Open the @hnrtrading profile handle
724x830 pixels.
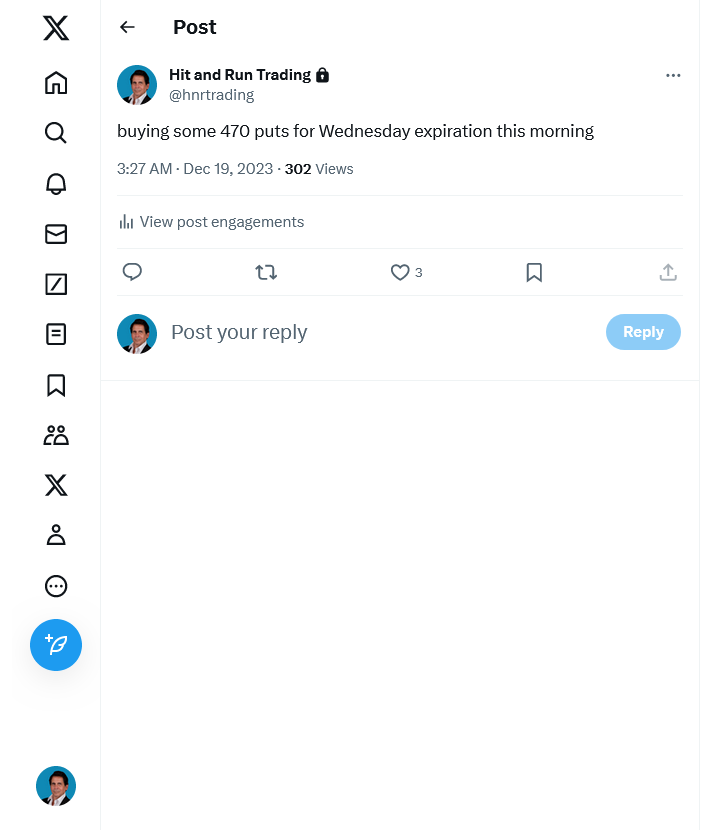(211, 95)
